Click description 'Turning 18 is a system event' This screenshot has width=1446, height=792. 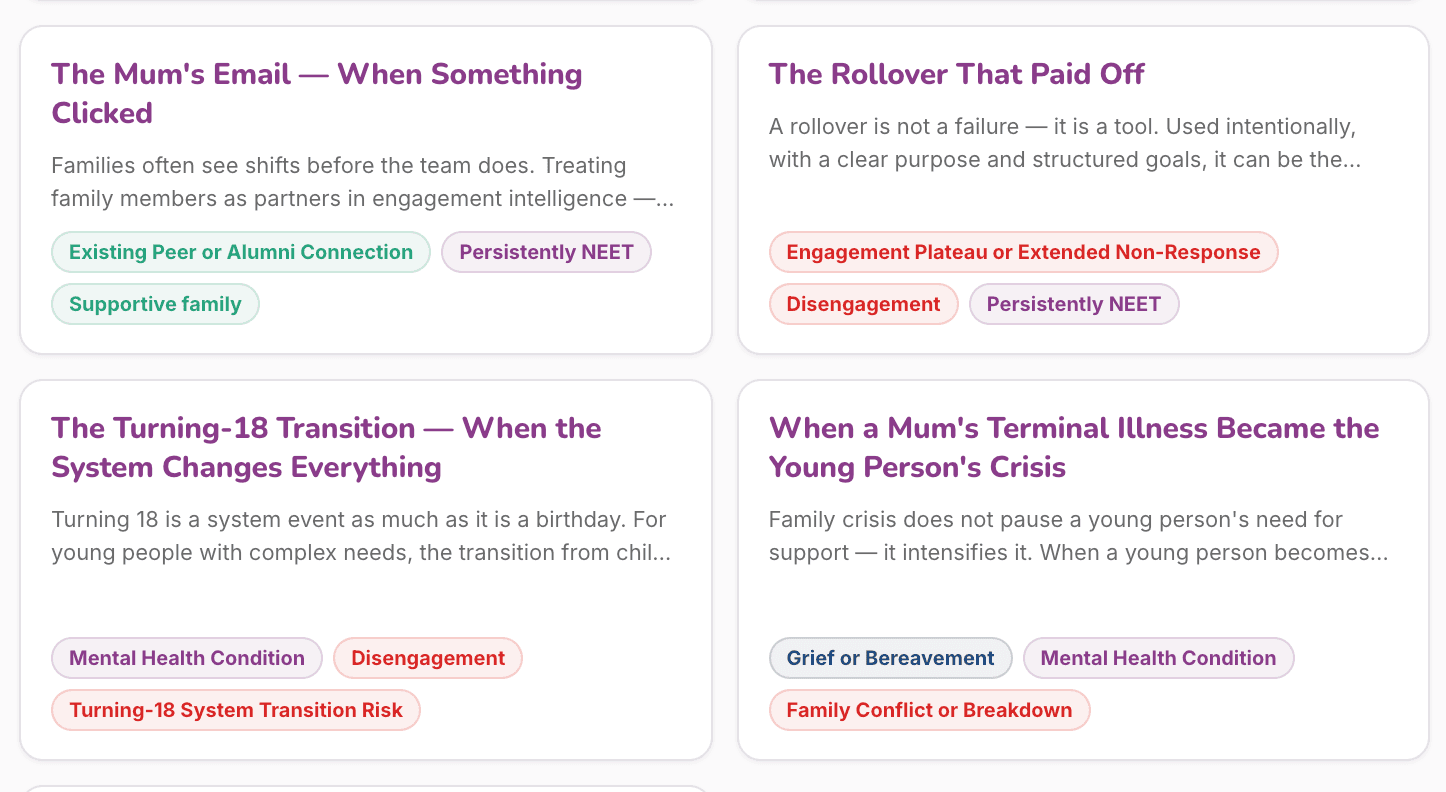[361, 536]
